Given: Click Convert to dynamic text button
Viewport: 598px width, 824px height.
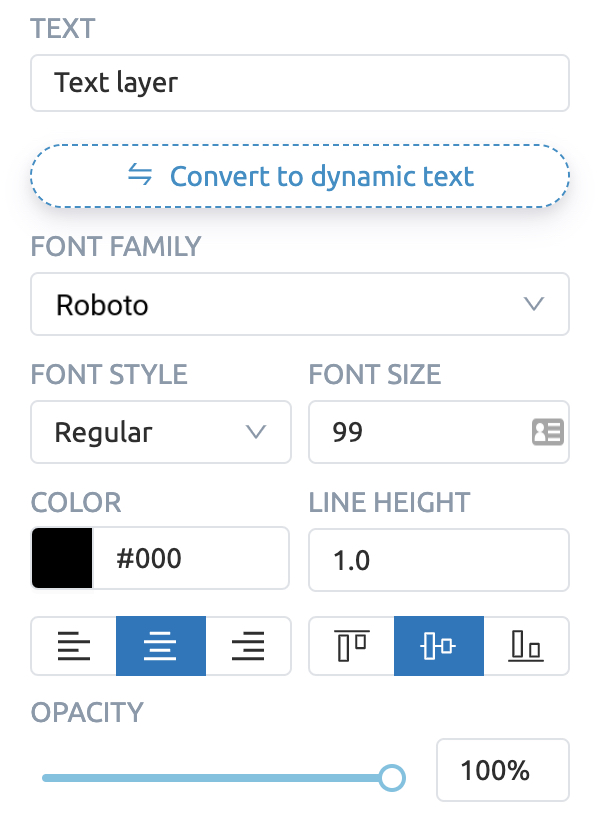Looking at the screenshot, I should pos(300,176).
